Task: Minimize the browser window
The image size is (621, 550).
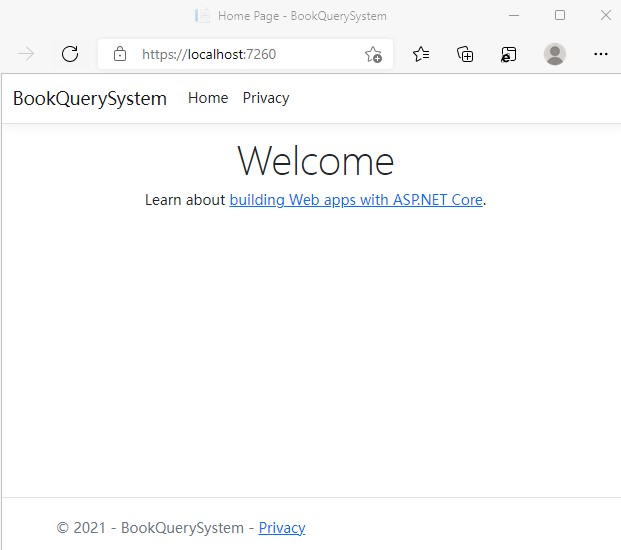Action: [x=514, y=15]
